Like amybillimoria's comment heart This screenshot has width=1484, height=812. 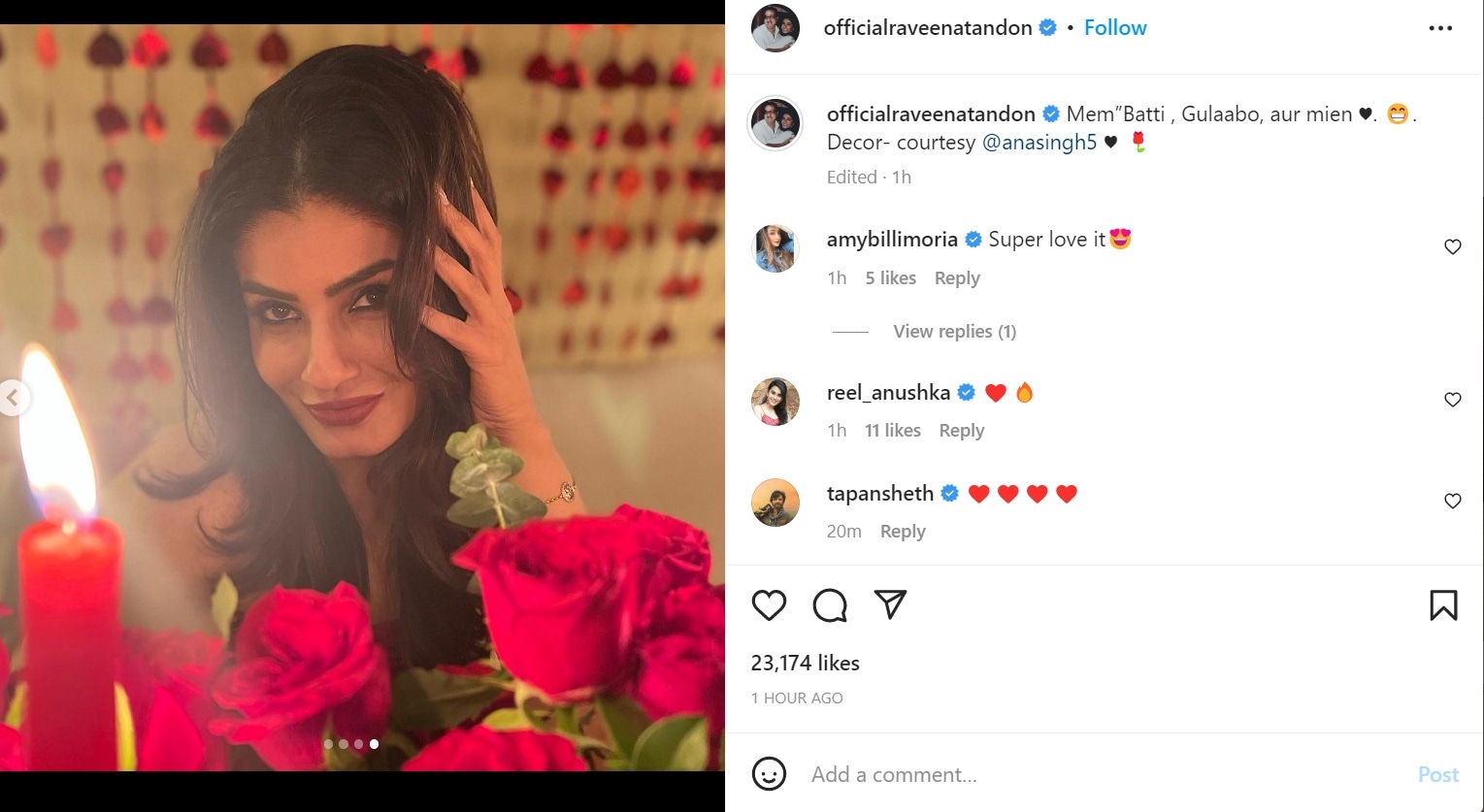1453,247
